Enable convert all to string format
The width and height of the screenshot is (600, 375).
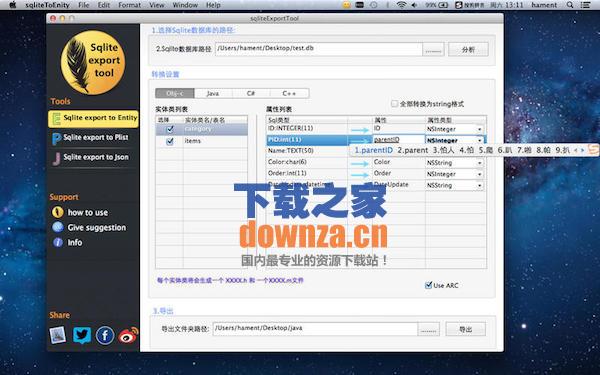(395, 104)
